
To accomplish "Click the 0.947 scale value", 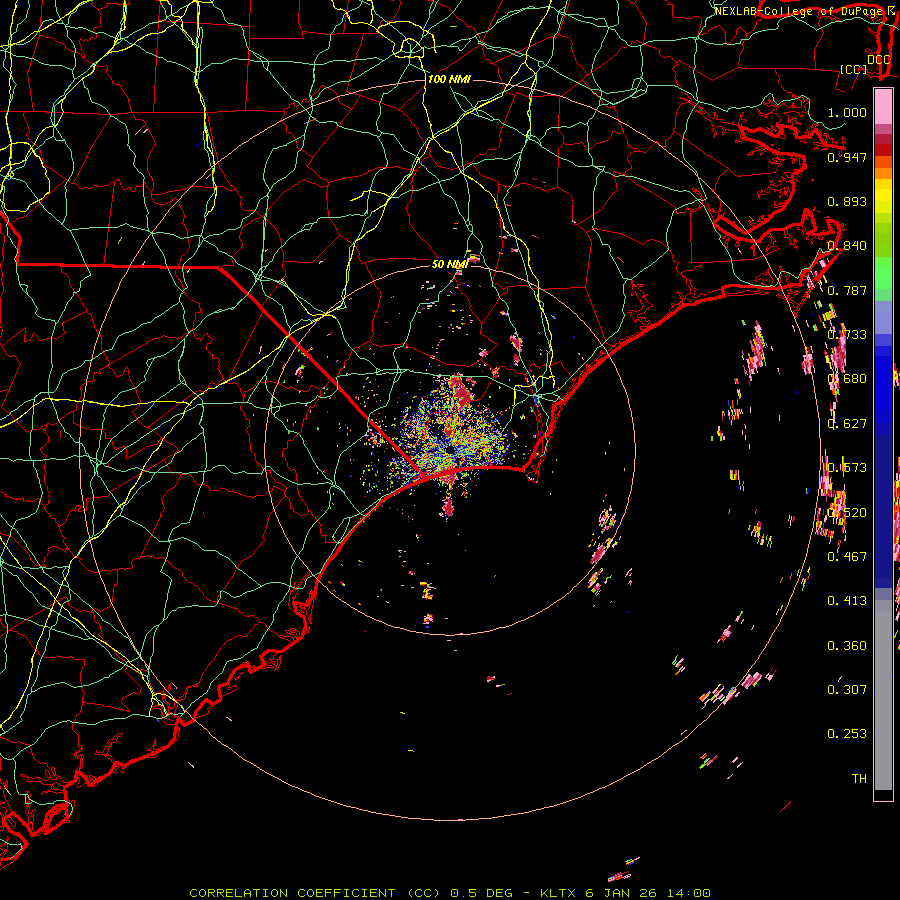I will click(847, 157).
